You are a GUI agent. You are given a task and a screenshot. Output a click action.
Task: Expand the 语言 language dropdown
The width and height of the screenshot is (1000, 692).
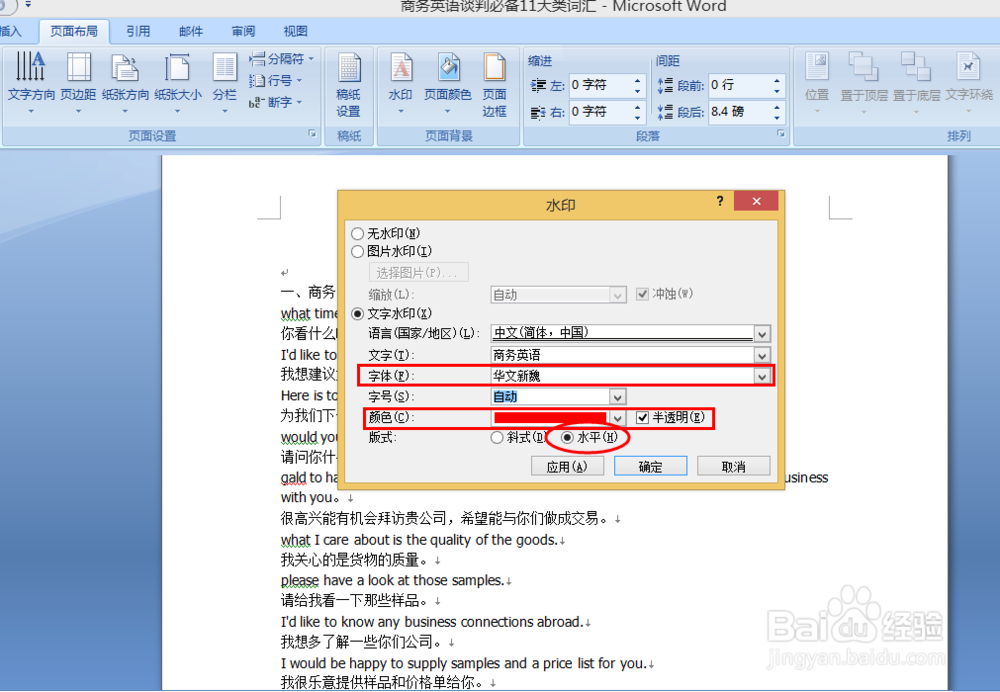(761, 334)
